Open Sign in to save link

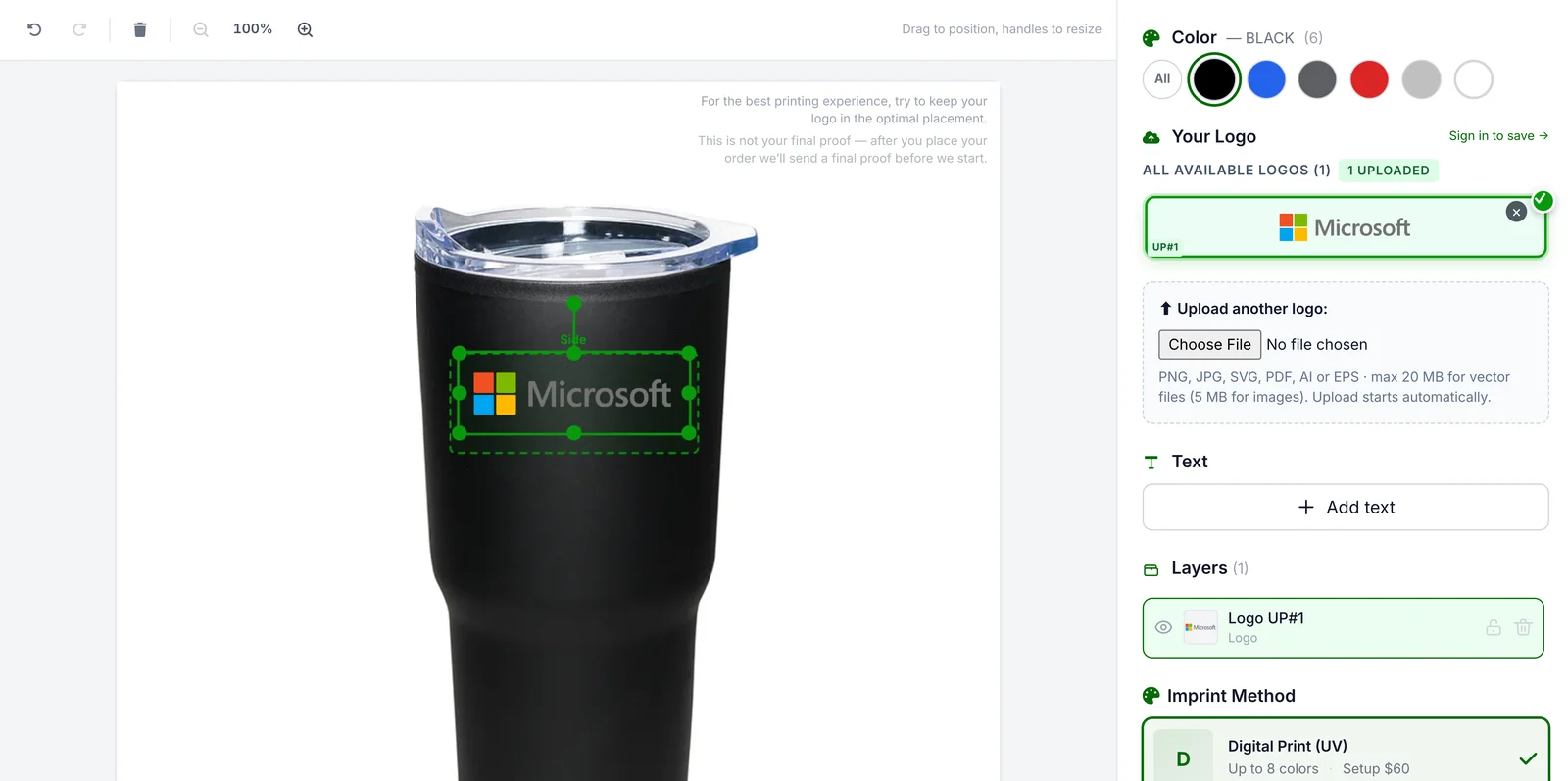[x=1498, y=136]
